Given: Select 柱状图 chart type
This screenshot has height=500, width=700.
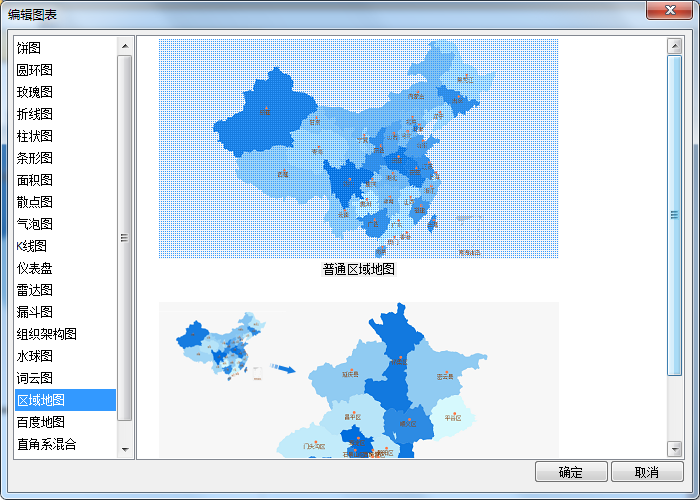Looking at the screenshot, I should tap(34, 136).
